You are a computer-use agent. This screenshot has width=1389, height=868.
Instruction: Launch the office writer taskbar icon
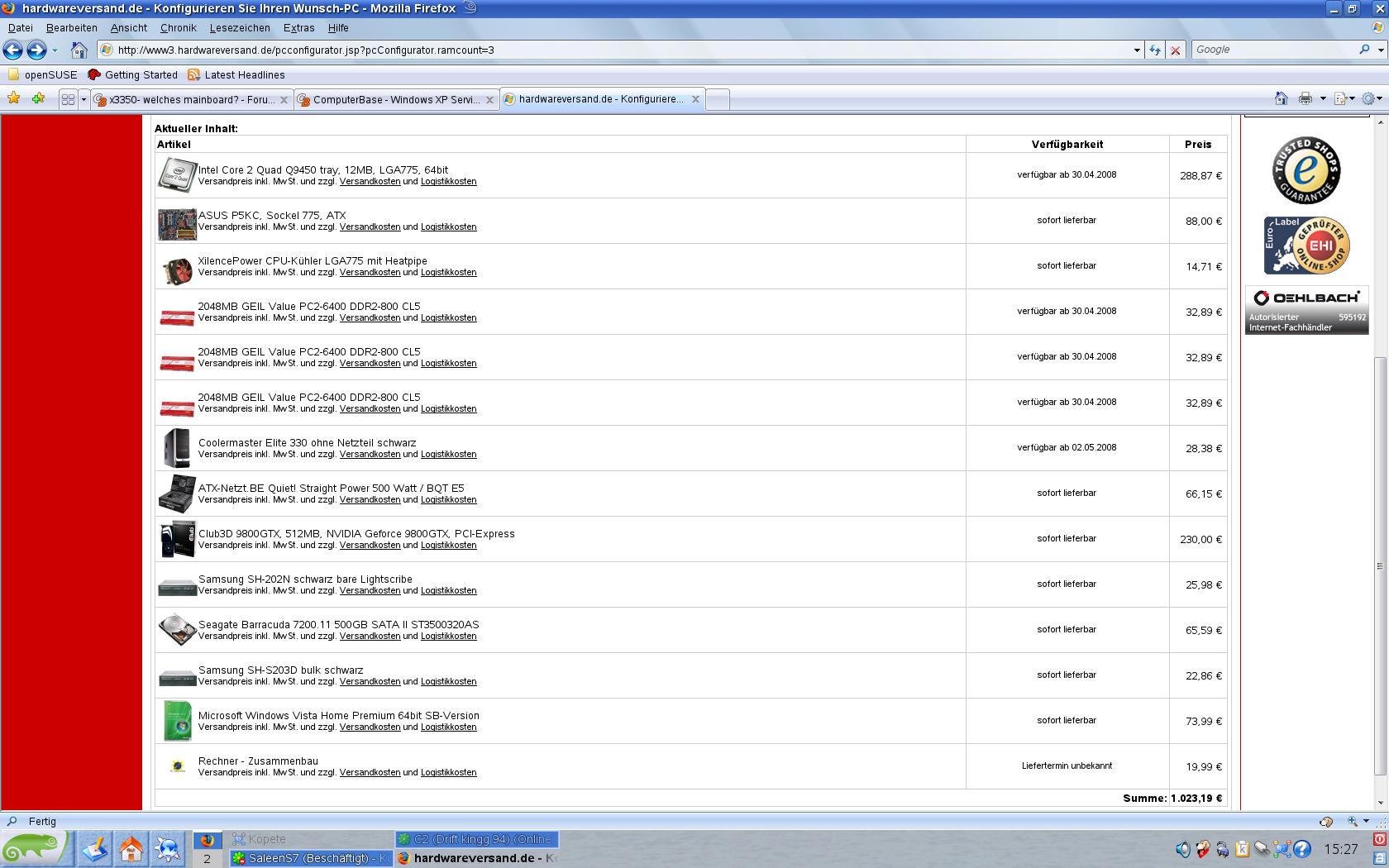coord(95,849)
